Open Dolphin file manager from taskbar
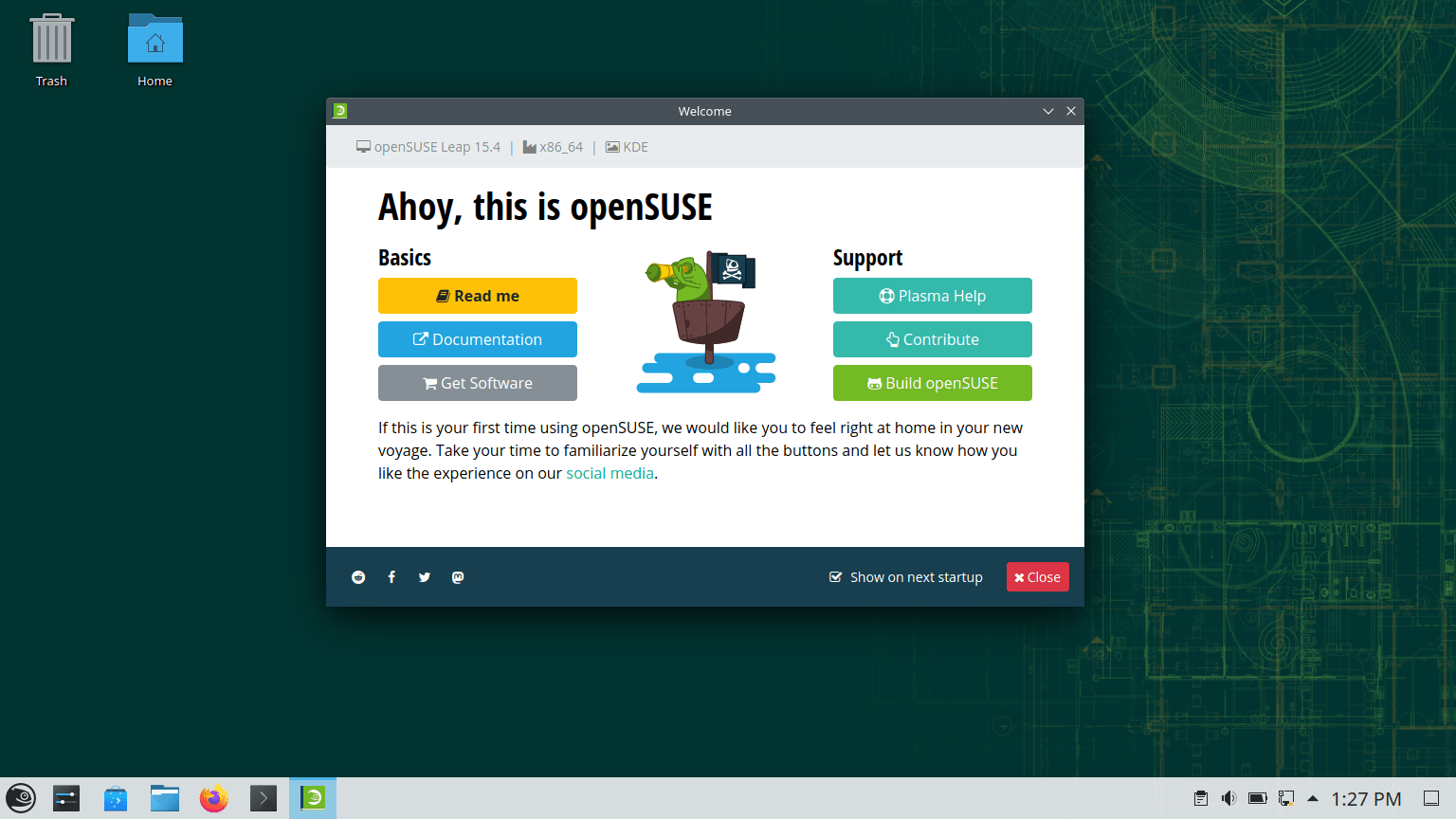This screenshot has width=1456, height=819. click(165, 798)
